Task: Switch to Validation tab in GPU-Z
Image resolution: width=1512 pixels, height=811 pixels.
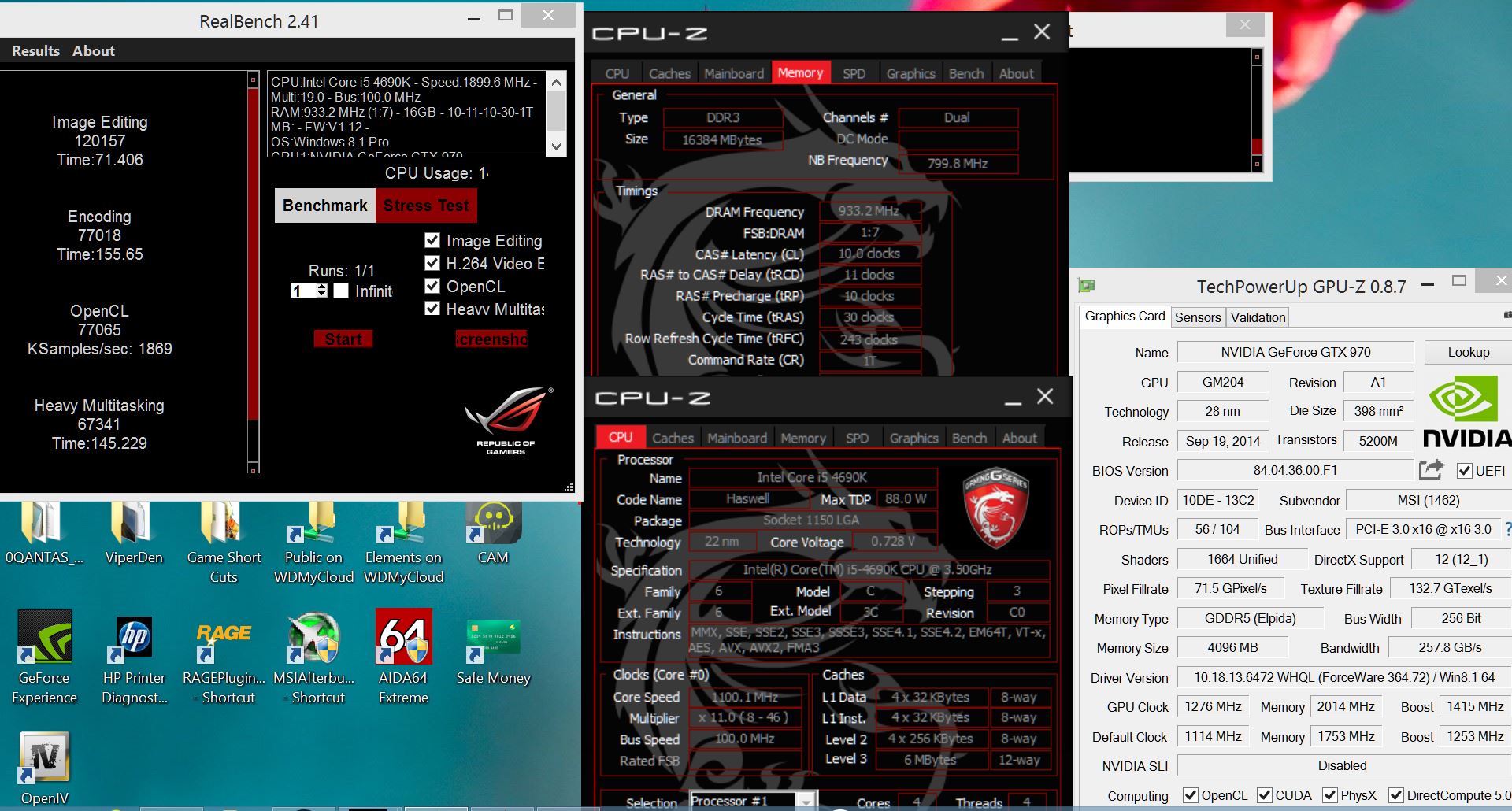Action: coord(1258,317)
